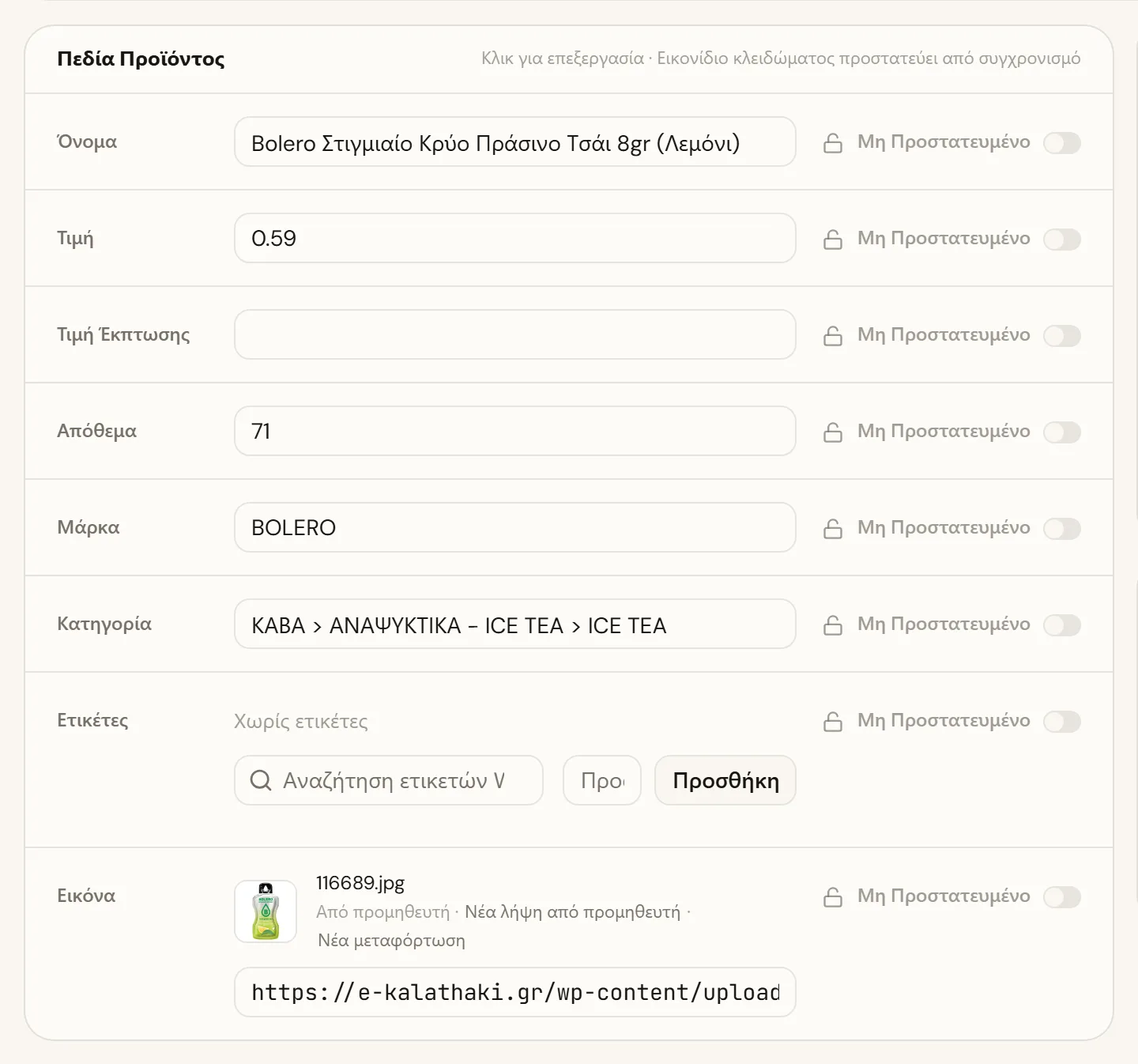The height and width of the screenshot is (1064, 1138).
Task: Toggle protection switch for Όνομα
Action: pyautogui.click(x=1062, y=143)
